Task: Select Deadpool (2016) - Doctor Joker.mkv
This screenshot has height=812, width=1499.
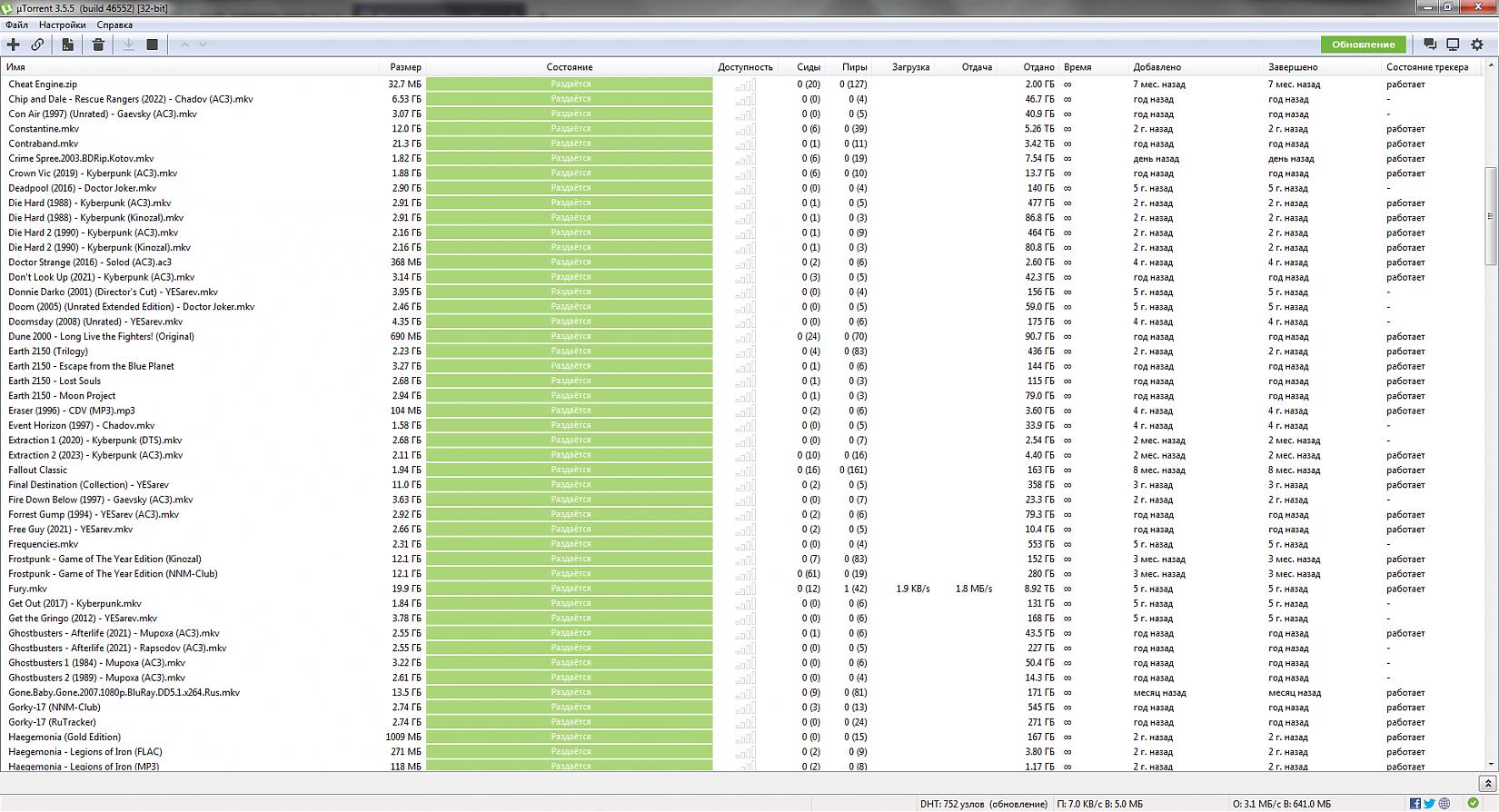Action: pyautogui.click(x=82, y=188)
